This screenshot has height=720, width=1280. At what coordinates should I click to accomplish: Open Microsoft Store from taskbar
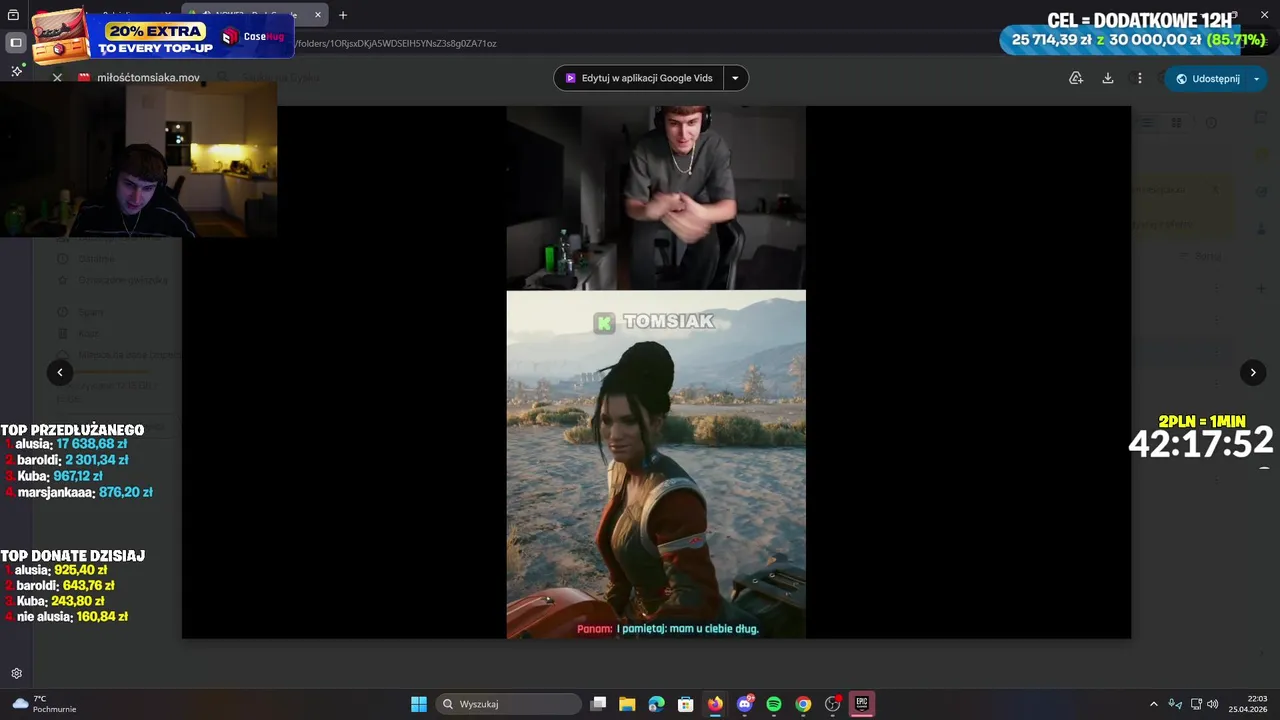pyautogui.click(x=686, y=704)
